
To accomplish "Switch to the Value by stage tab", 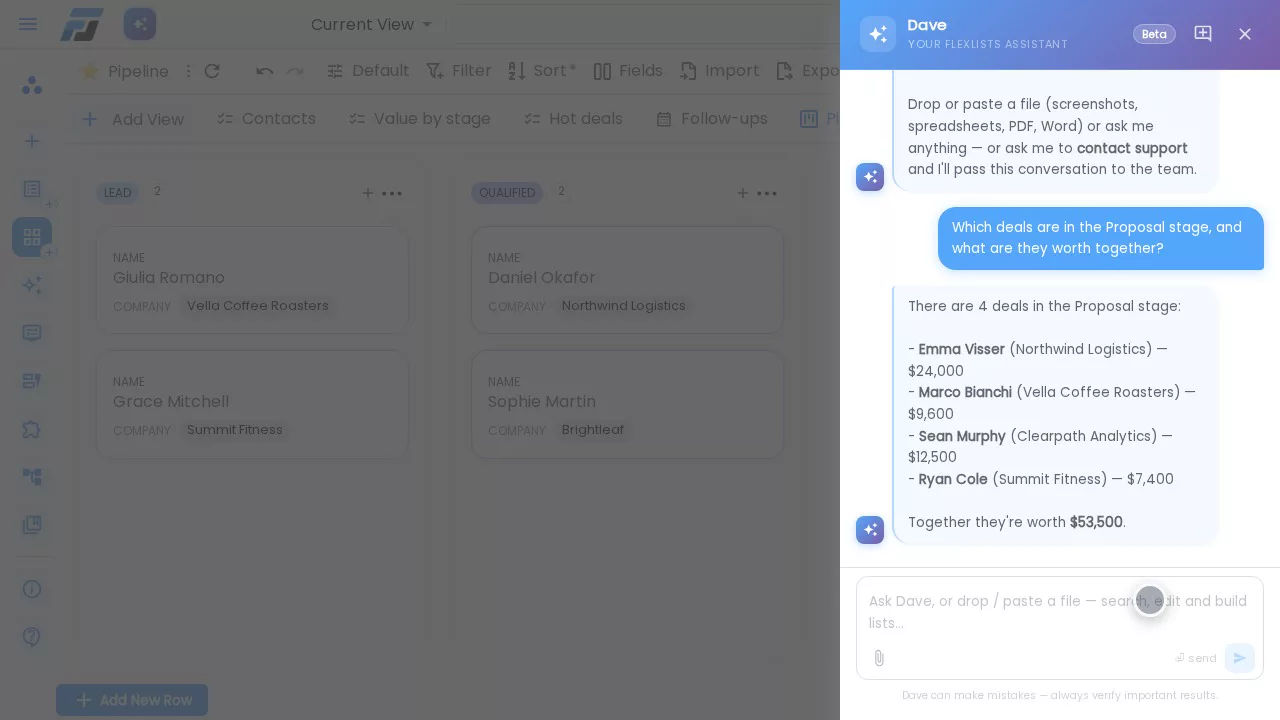I will point(419,119).
